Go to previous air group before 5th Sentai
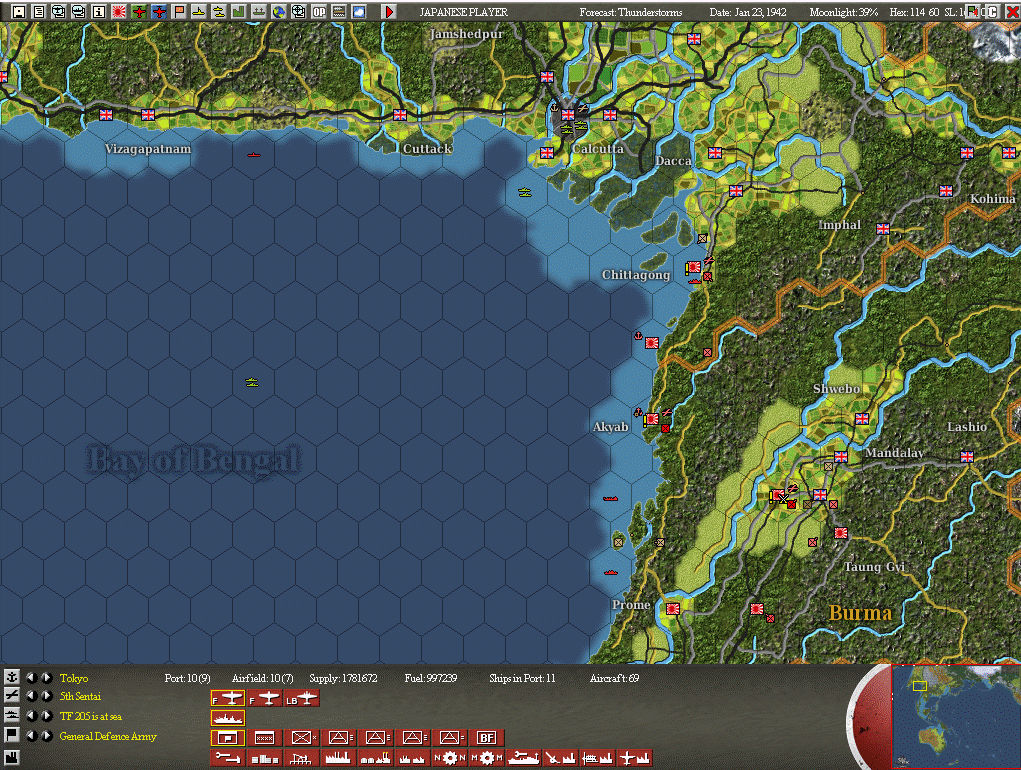This screenshot has width=1021, height=770. pyautogui.click(x=31, y=696)
